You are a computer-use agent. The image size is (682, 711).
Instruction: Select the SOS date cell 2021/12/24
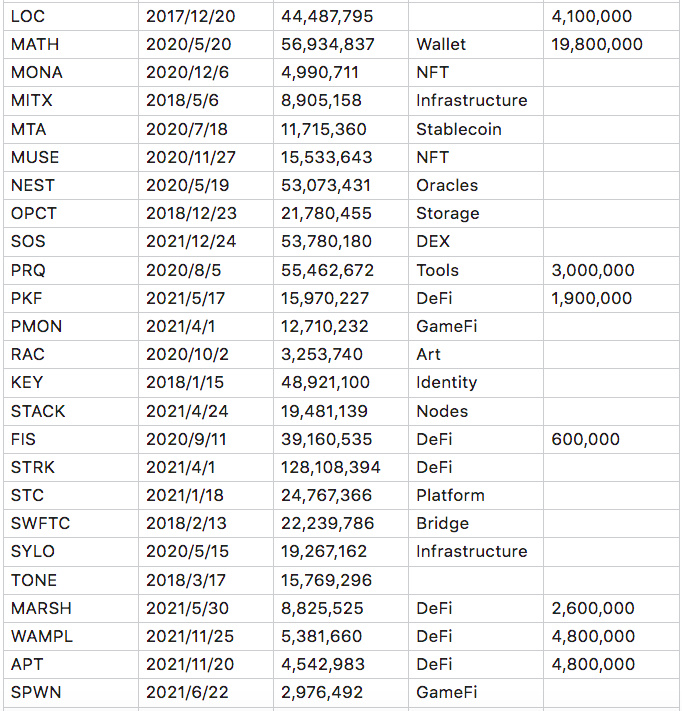pos(206,242)
